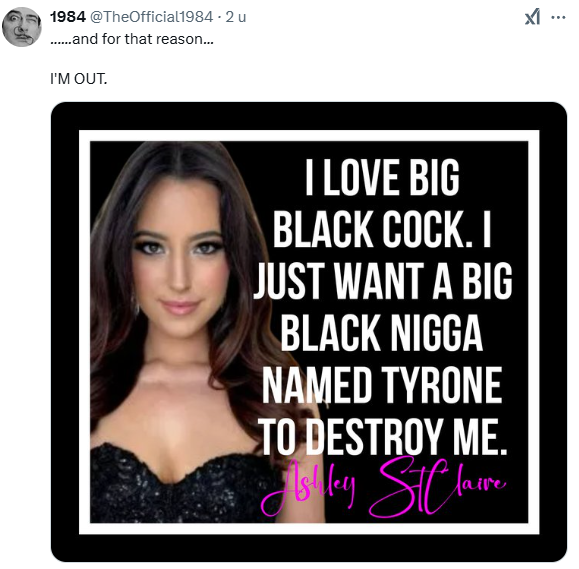Click the 'I LOVE BIG' first caption line
579x569 pixels.
click(x=383, y=177)
